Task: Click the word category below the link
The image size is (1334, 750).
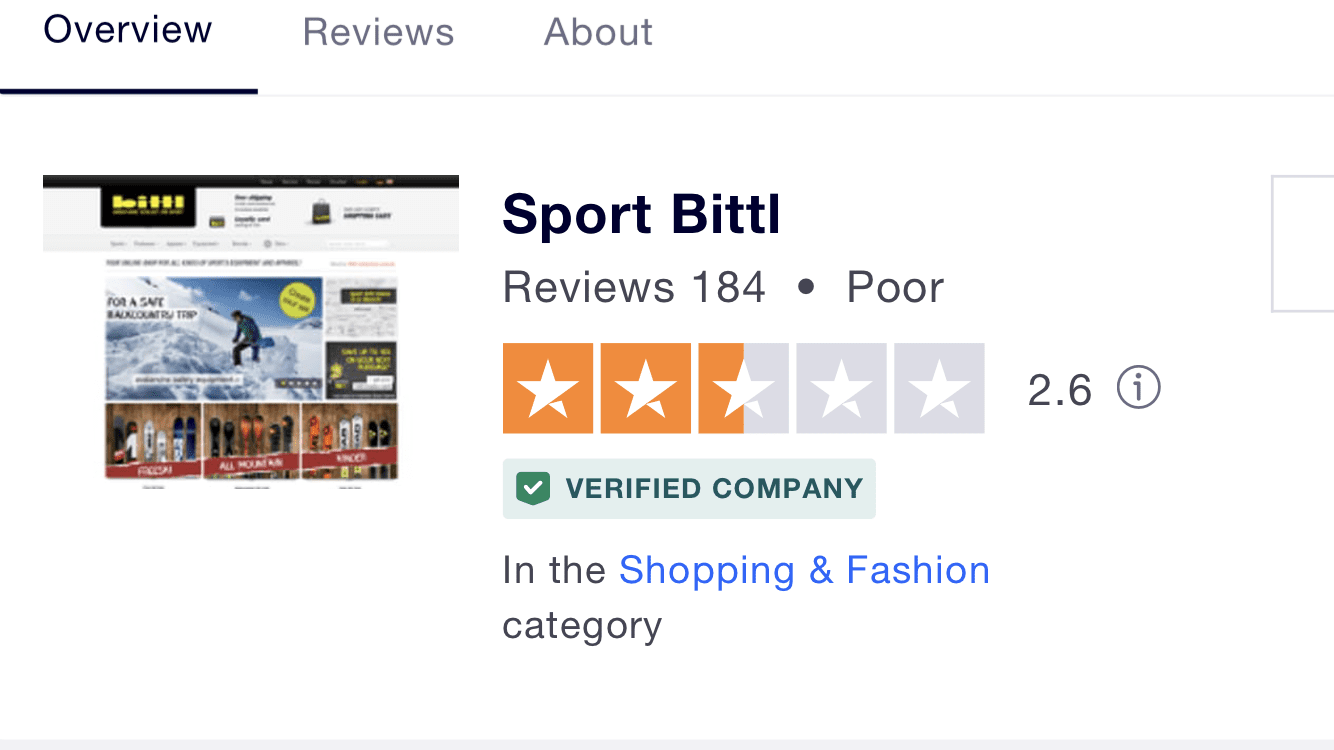Action: click(582, 626)
